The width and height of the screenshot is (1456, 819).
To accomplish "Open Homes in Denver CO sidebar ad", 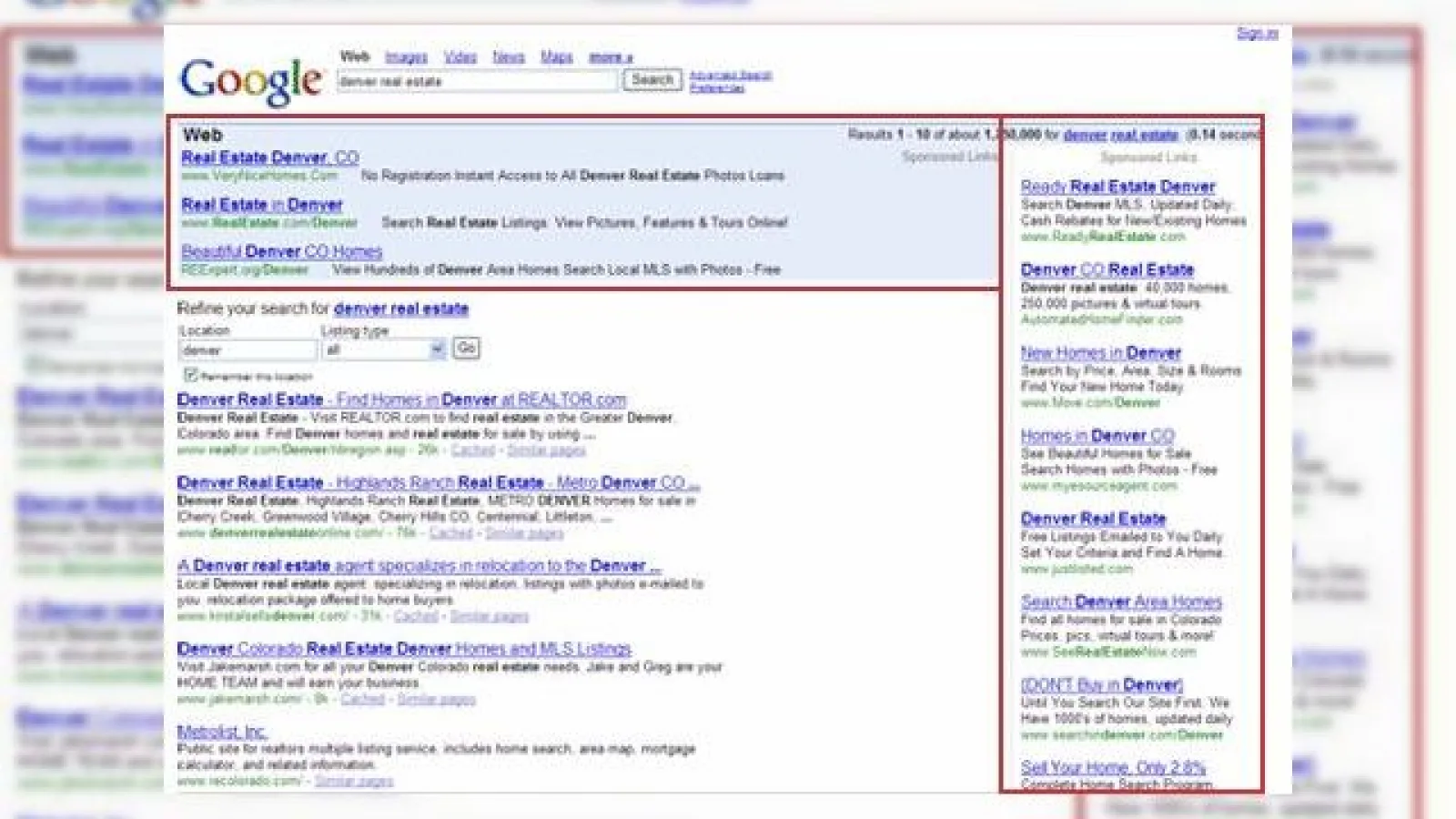I will pos(1097,436).
